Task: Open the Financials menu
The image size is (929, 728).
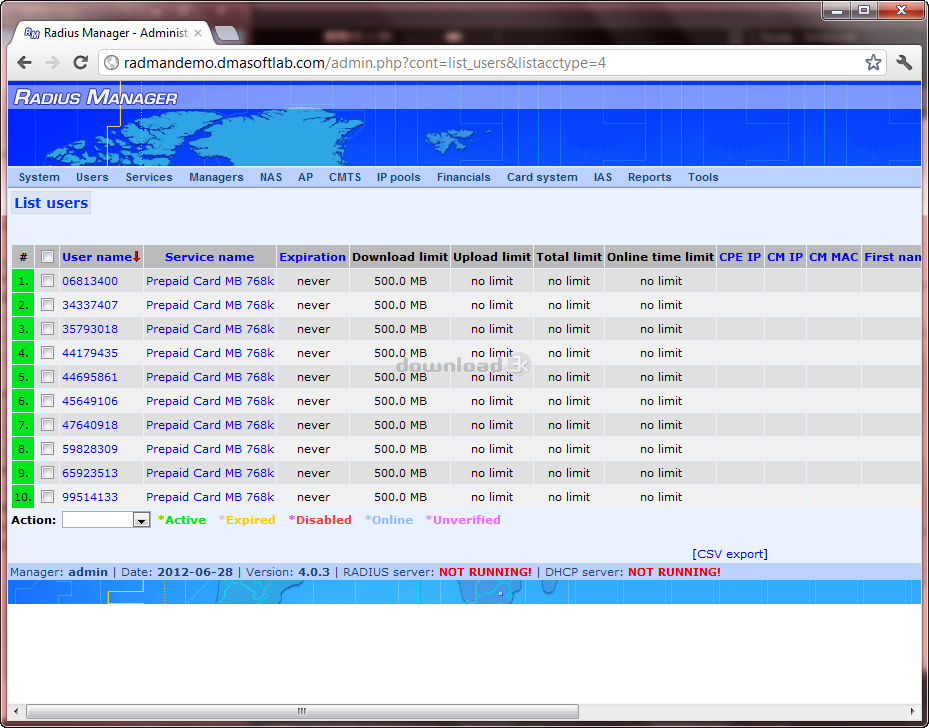Action: (x=463, y=177)
